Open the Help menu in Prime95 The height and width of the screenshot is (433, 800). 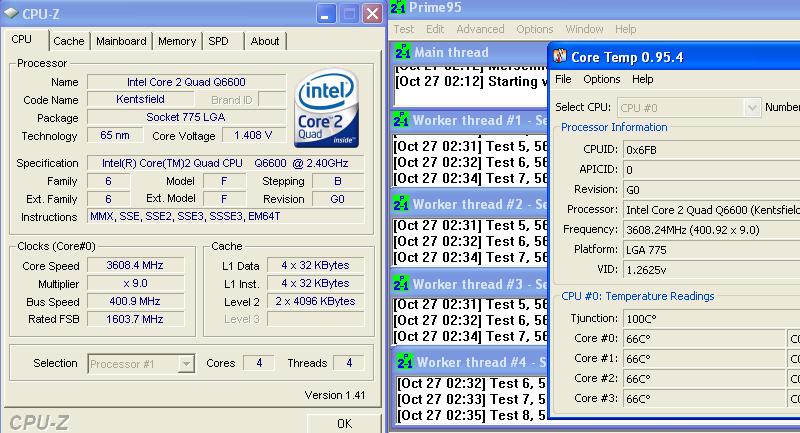click(x=626, y=29)
